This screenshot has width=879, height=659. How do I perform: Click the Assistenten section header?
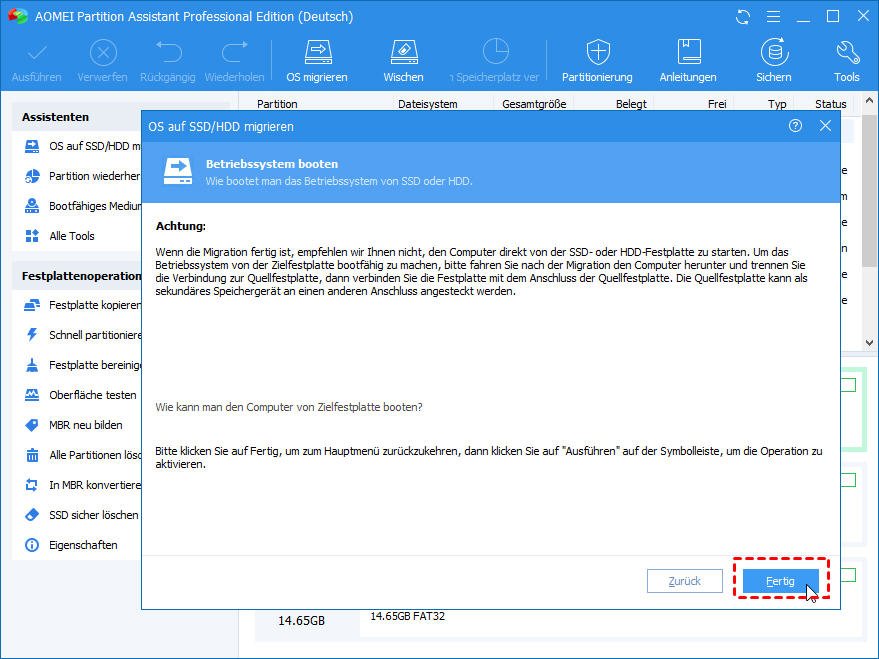pos(55,117)
